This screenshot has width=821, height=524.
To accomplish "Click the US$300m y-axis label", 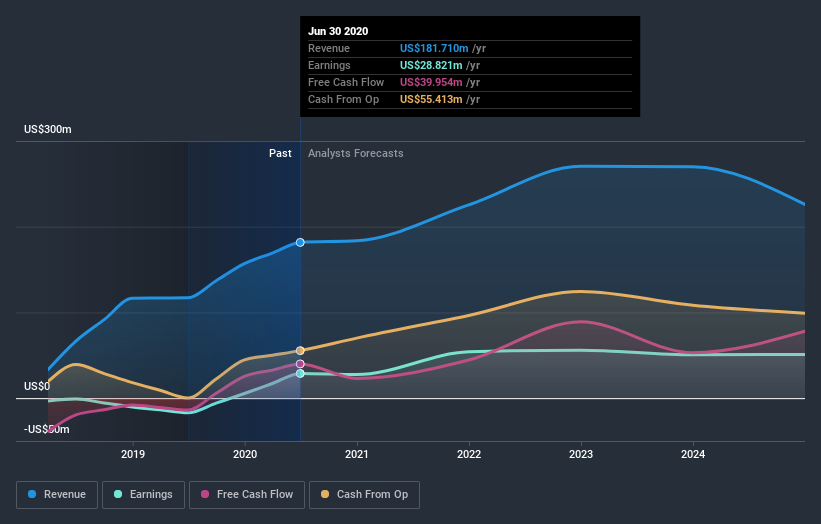I will tap(48, 129).
